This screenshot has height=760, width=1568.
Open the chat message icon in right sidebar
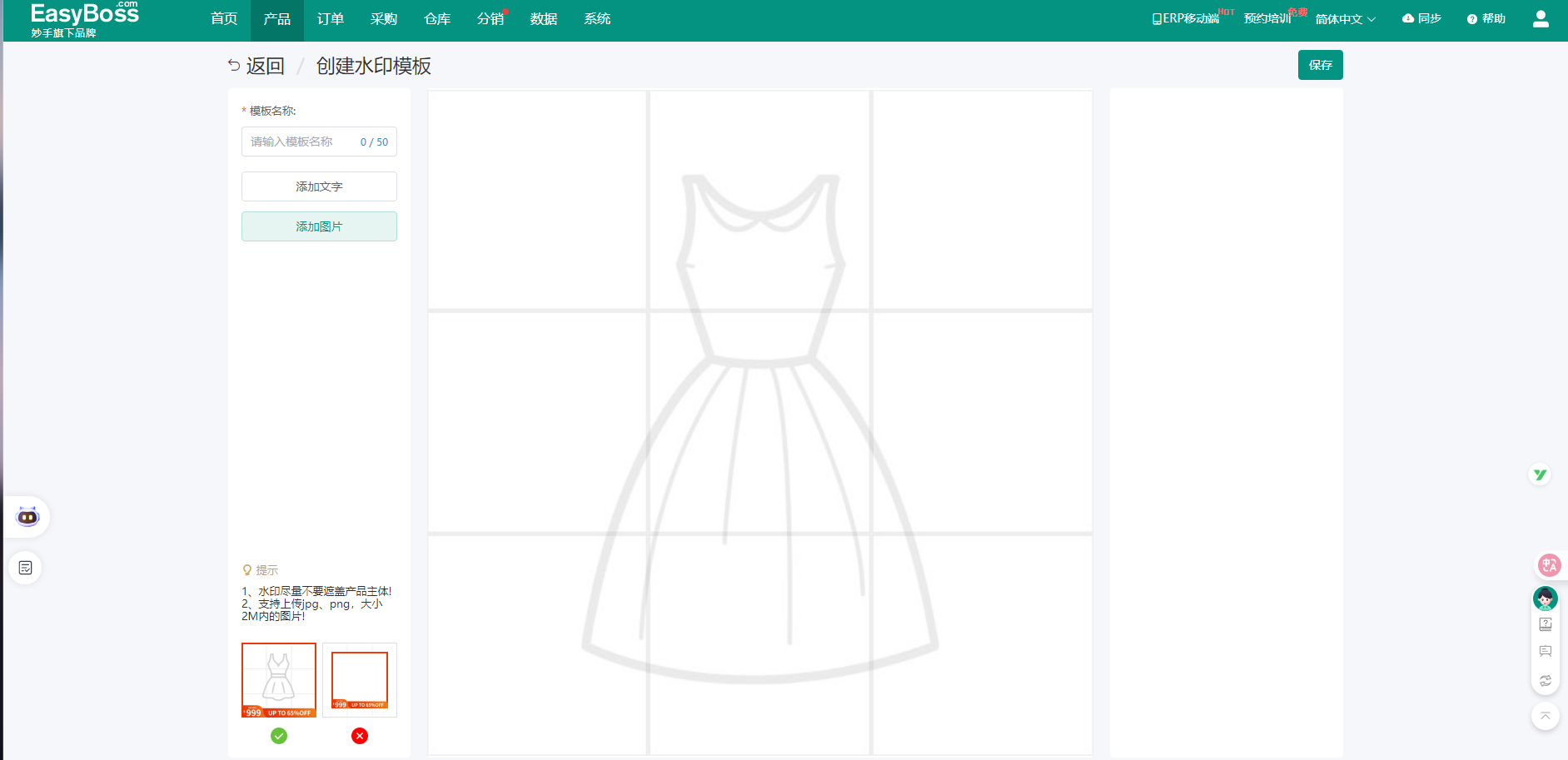pyautogui.click(x=1545, y=651)
